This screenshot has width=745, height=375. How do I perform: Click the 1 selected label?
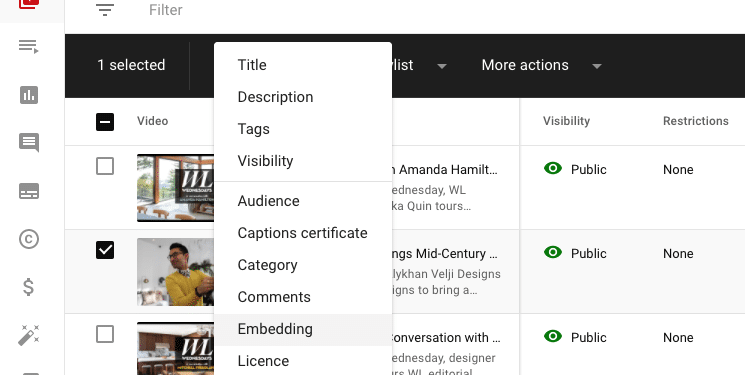point(131,65)
